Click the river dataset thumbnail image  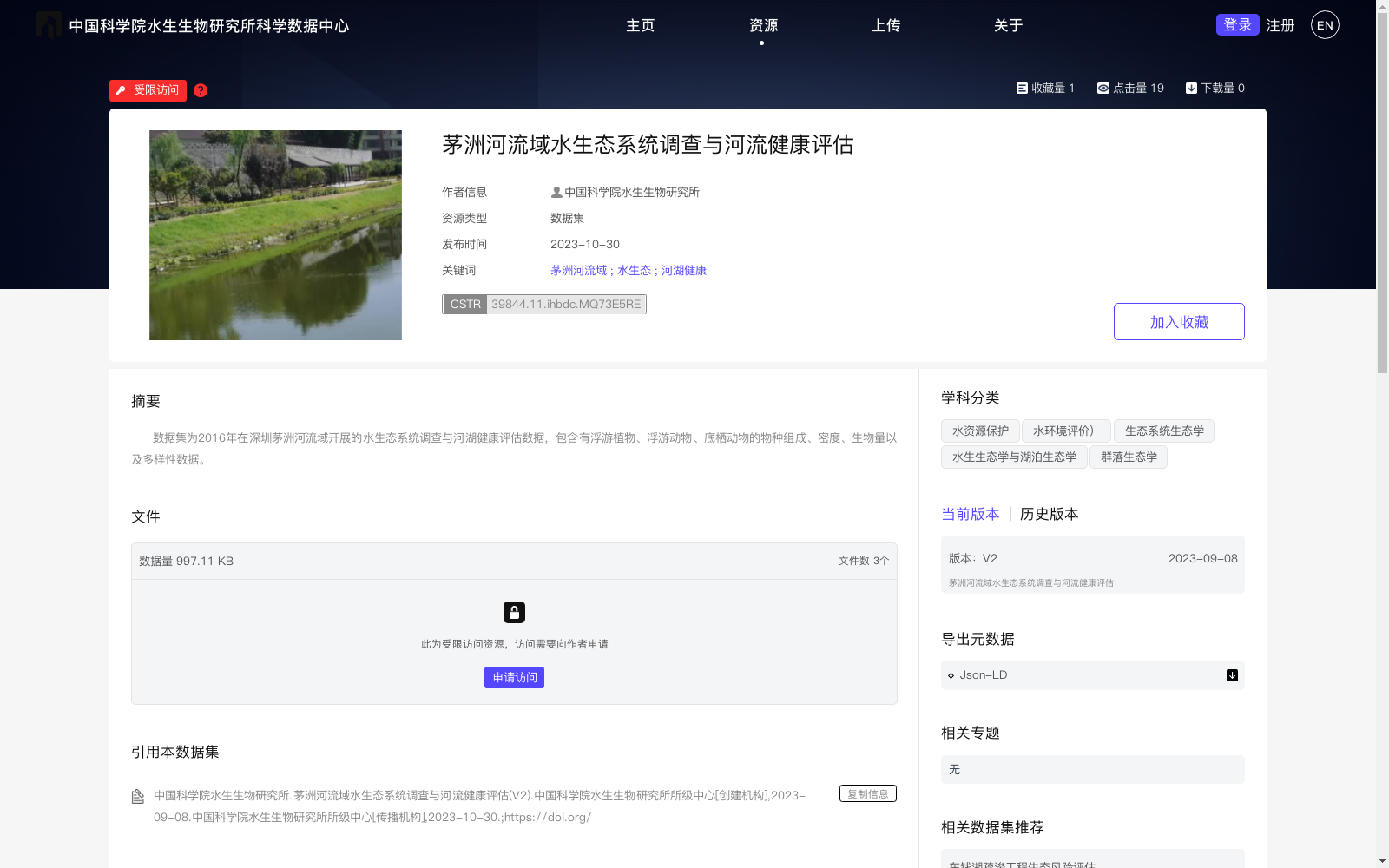[275, 235]
